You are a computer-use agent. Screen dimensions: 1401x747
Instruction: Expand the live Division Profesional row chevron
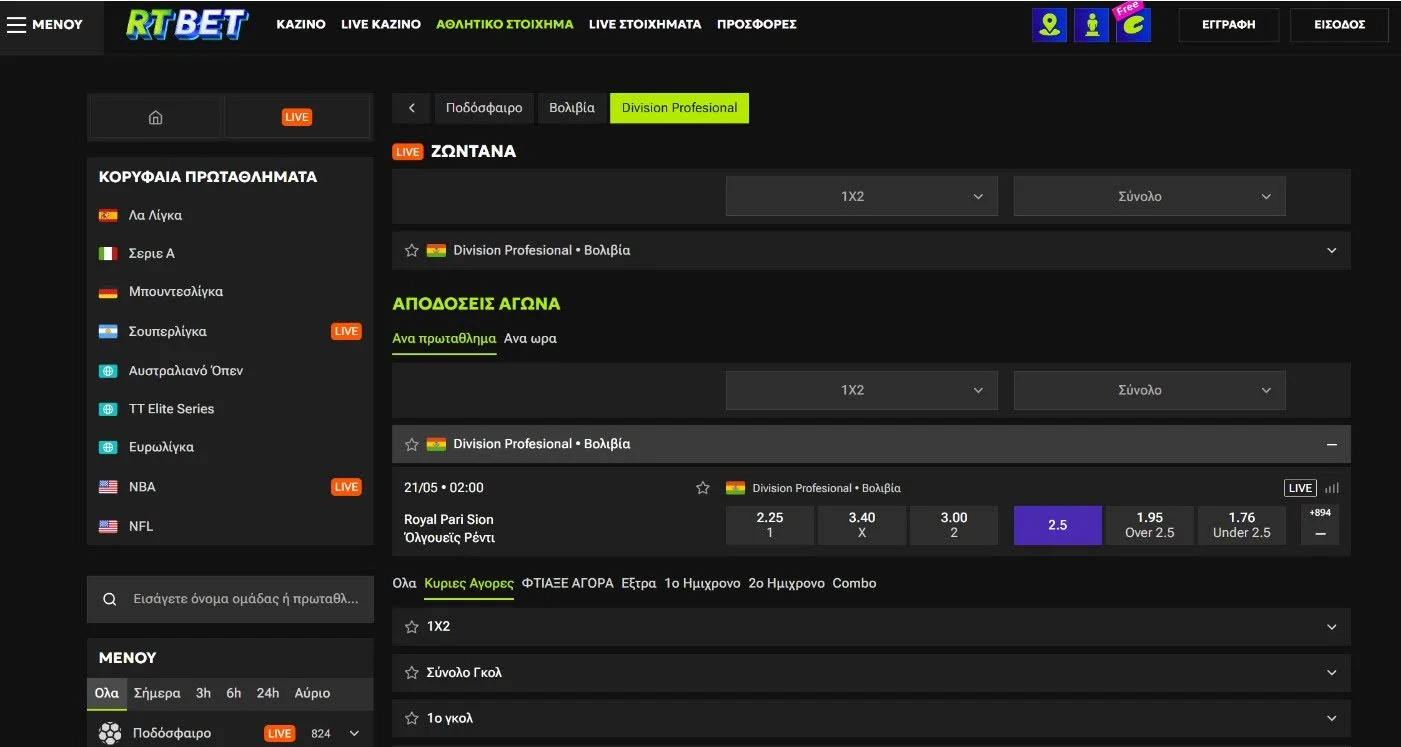click(1331, 251)
